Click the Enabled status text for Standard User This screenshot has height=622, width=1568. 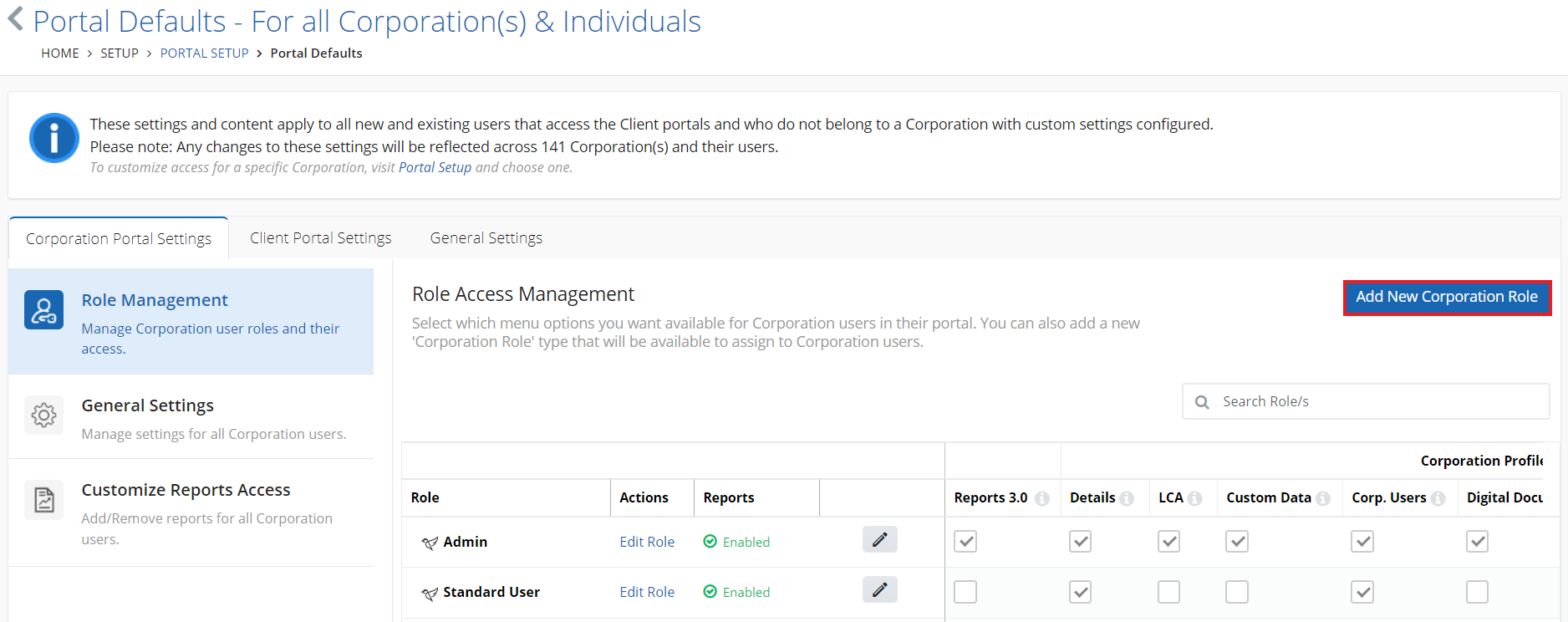pyautogui.click(x=746, y=592)
